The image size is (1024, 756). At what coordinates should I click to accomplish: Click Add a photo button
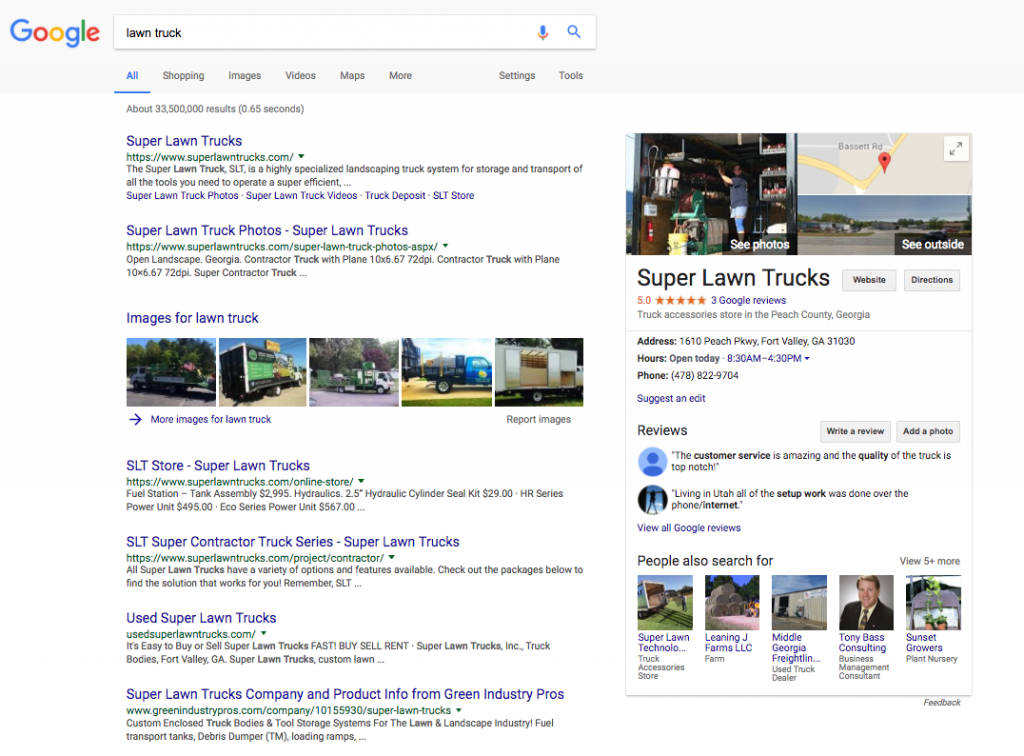click(928, 432)
